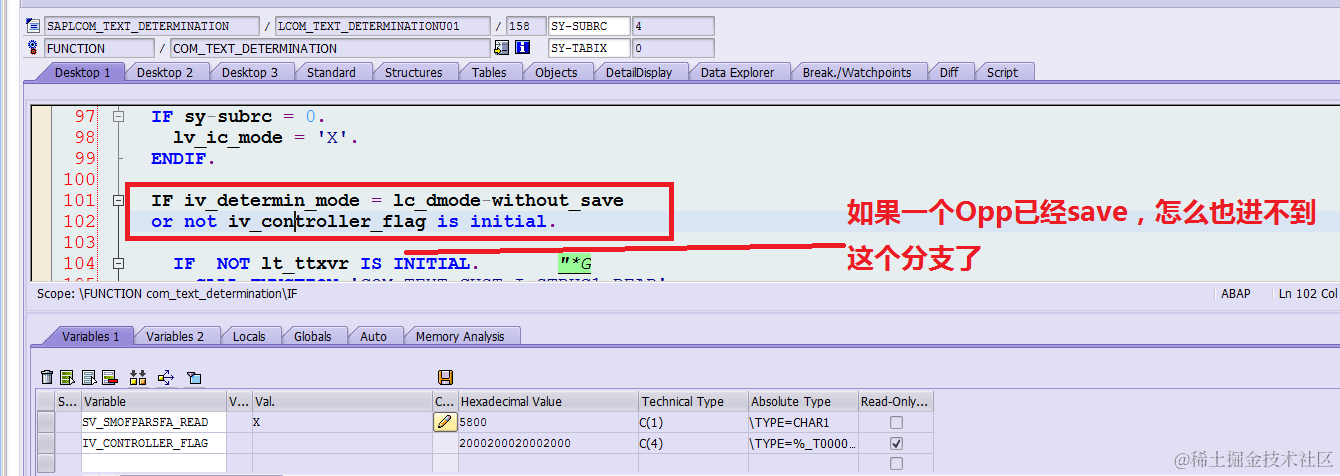Image resolution: width=1340 pixels, height=476 pixels.
Task: Click the IV_CONTROLLER_FLAG variable name cell
Action: [x=154, y=443]
